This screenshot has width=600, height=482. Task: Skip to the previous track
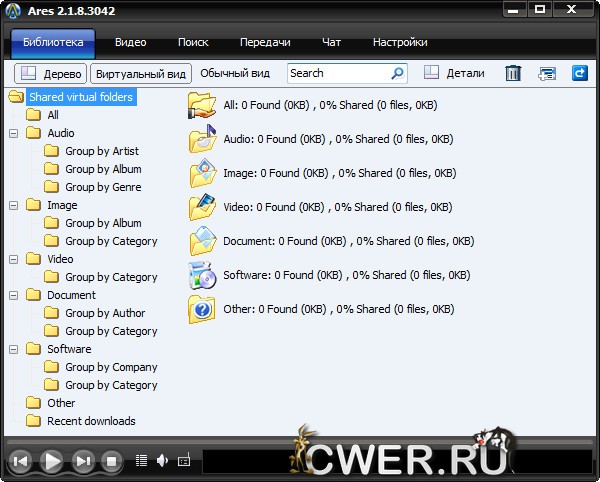[19, 461]
